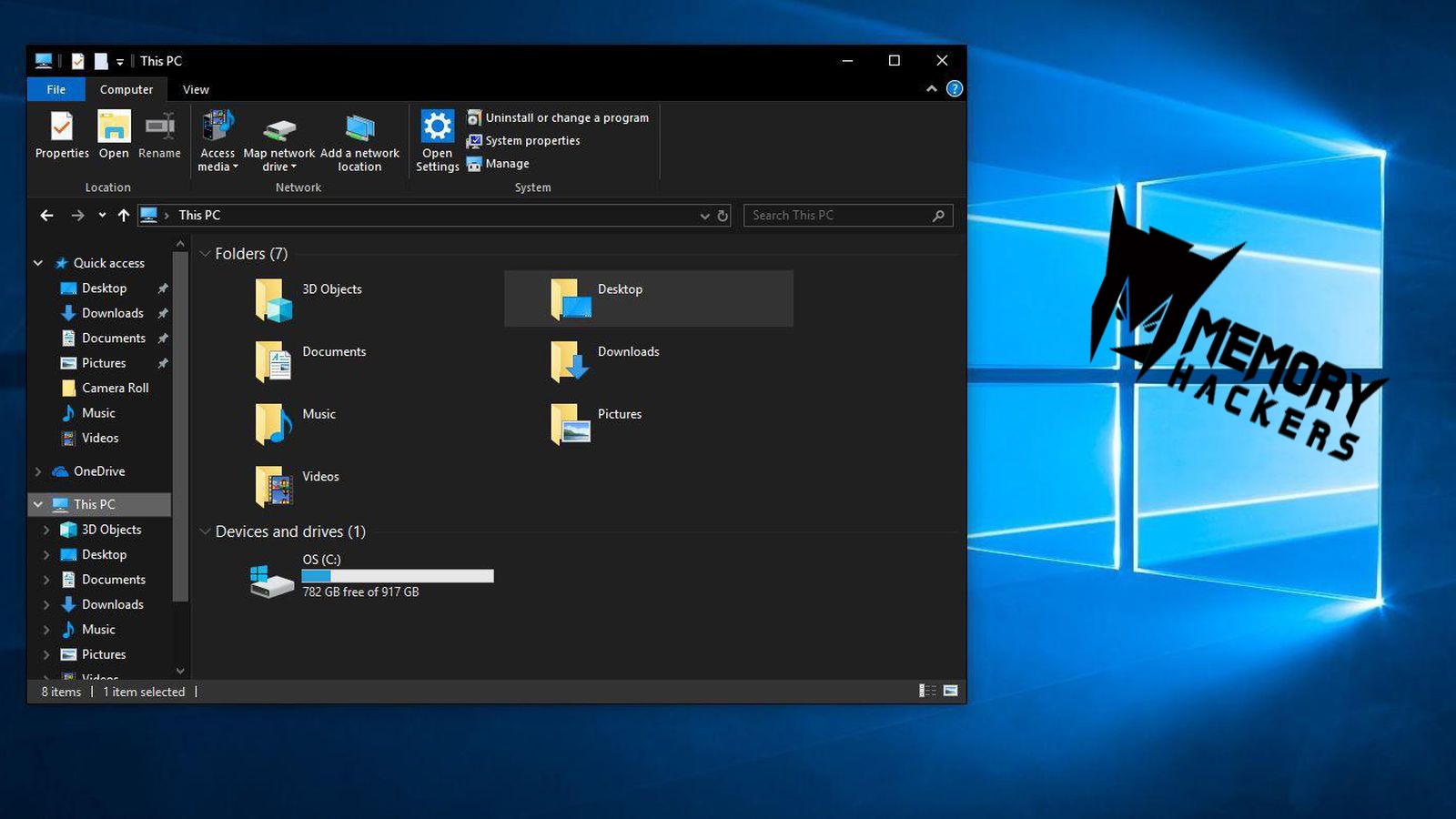Select Desktop under Quick access
The height and width of the screenshot is (819, 1456).
[x=104, y=288]
